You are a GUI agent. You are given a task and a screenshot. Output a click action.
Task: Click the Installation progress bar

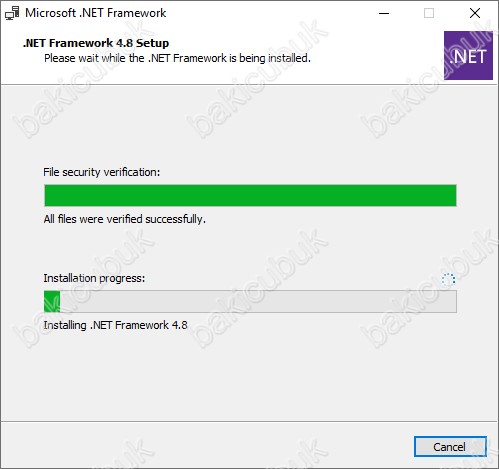[250, 301]
